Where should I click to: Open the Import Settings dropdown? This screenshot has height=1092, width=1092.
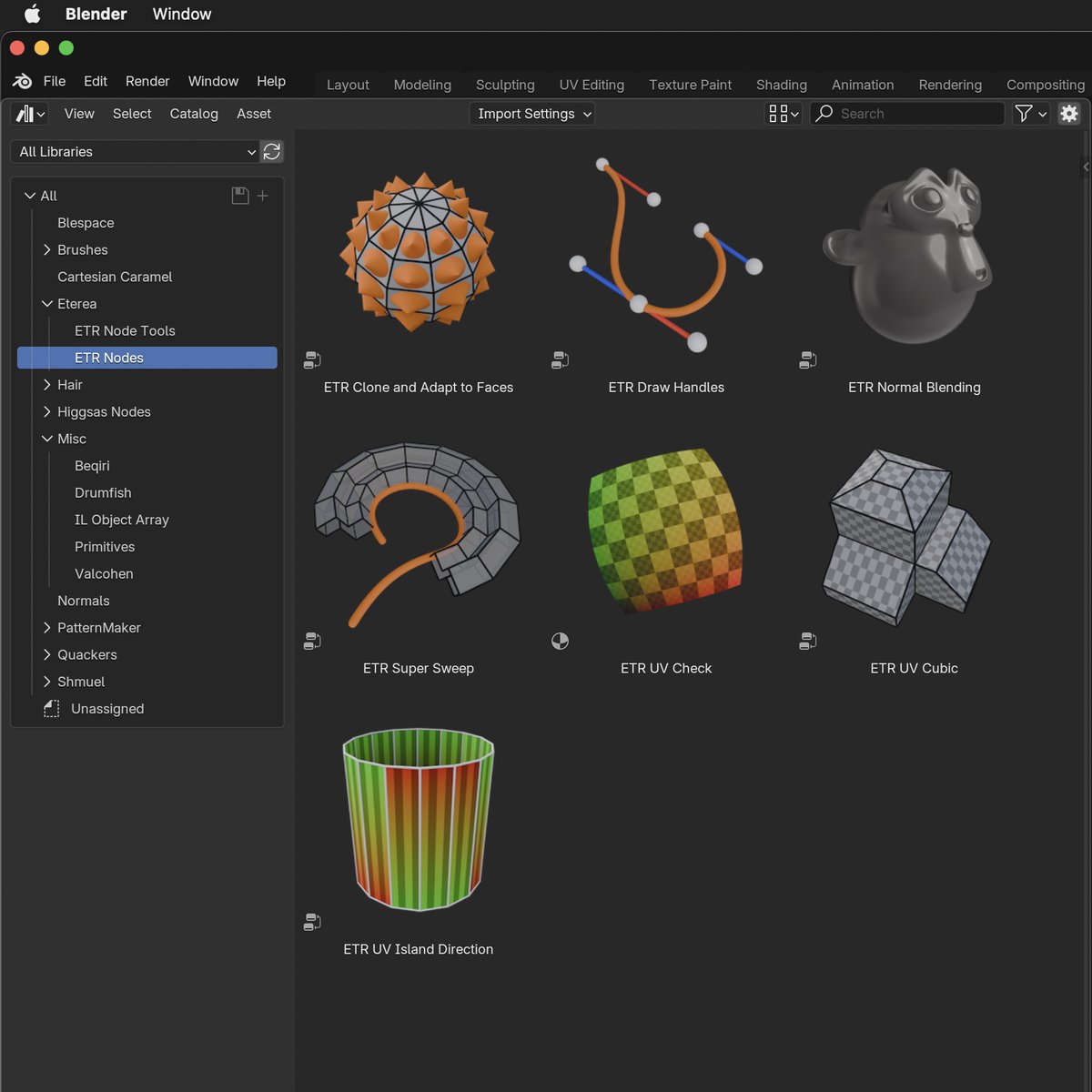click(x=534, y=114)
